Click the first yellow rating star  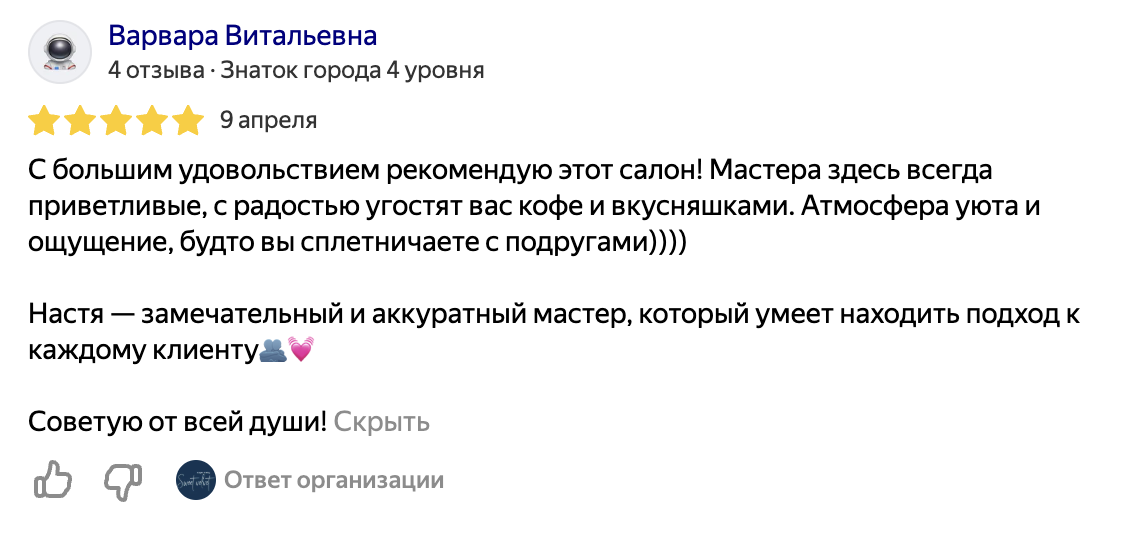pos(44,120)
